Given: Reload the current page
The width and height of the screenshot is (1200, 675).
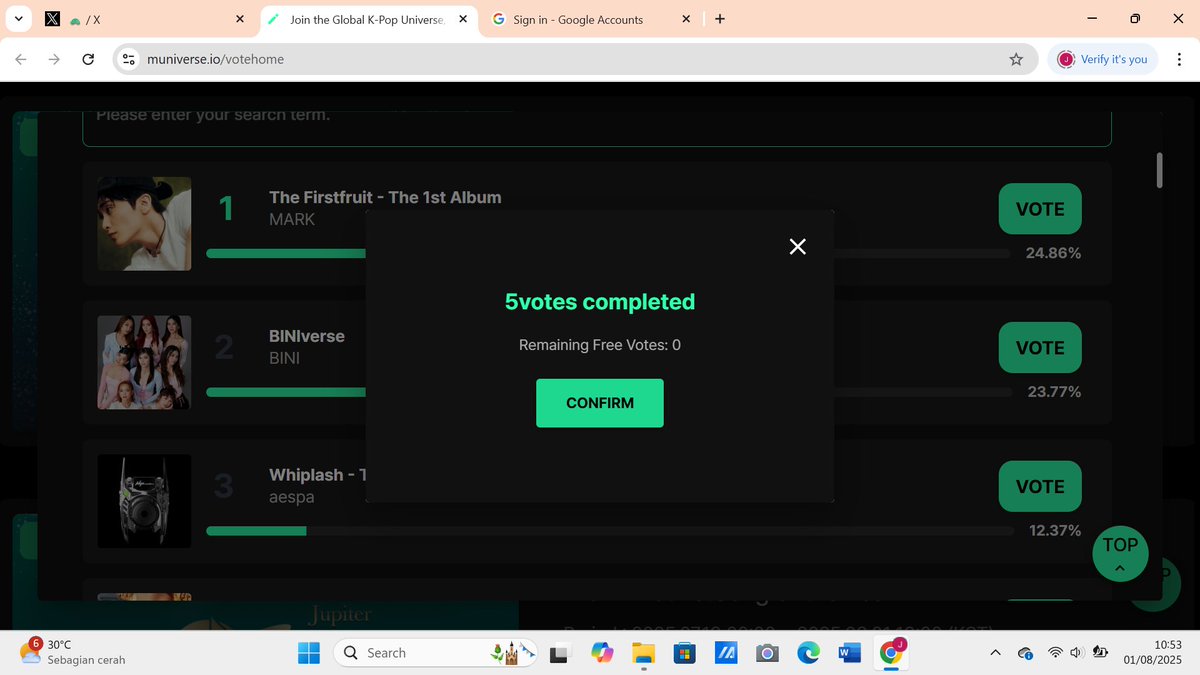Looking at the screenshot, I should tap(88, 59).
